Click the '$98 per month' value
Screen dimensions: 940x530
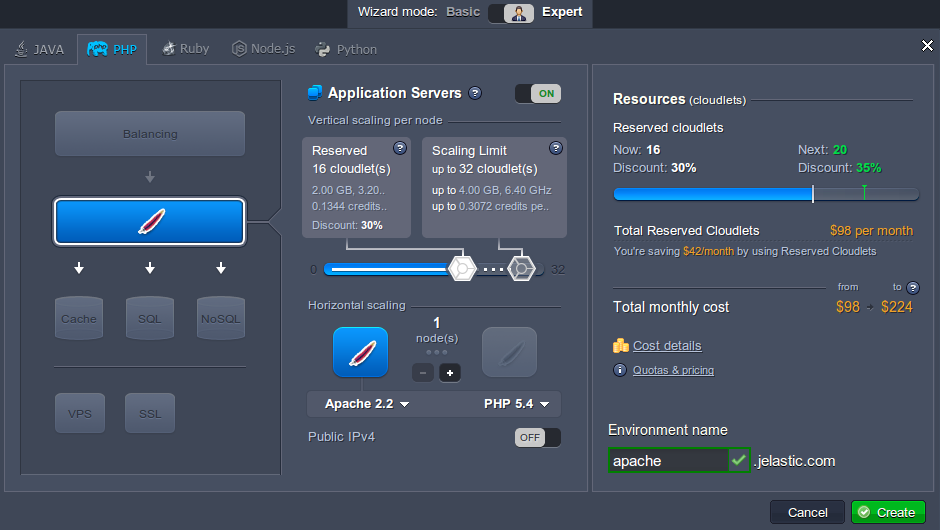click(x=871, y=231)
